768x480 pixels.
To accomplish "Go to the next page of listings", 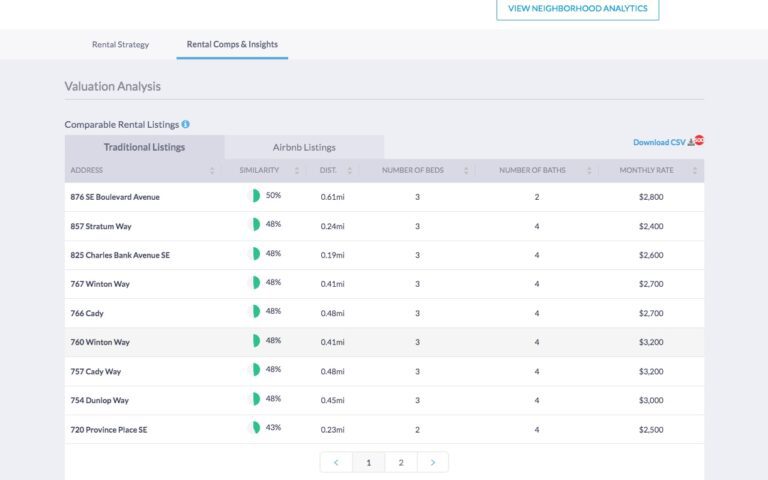I will coord(432,462).
